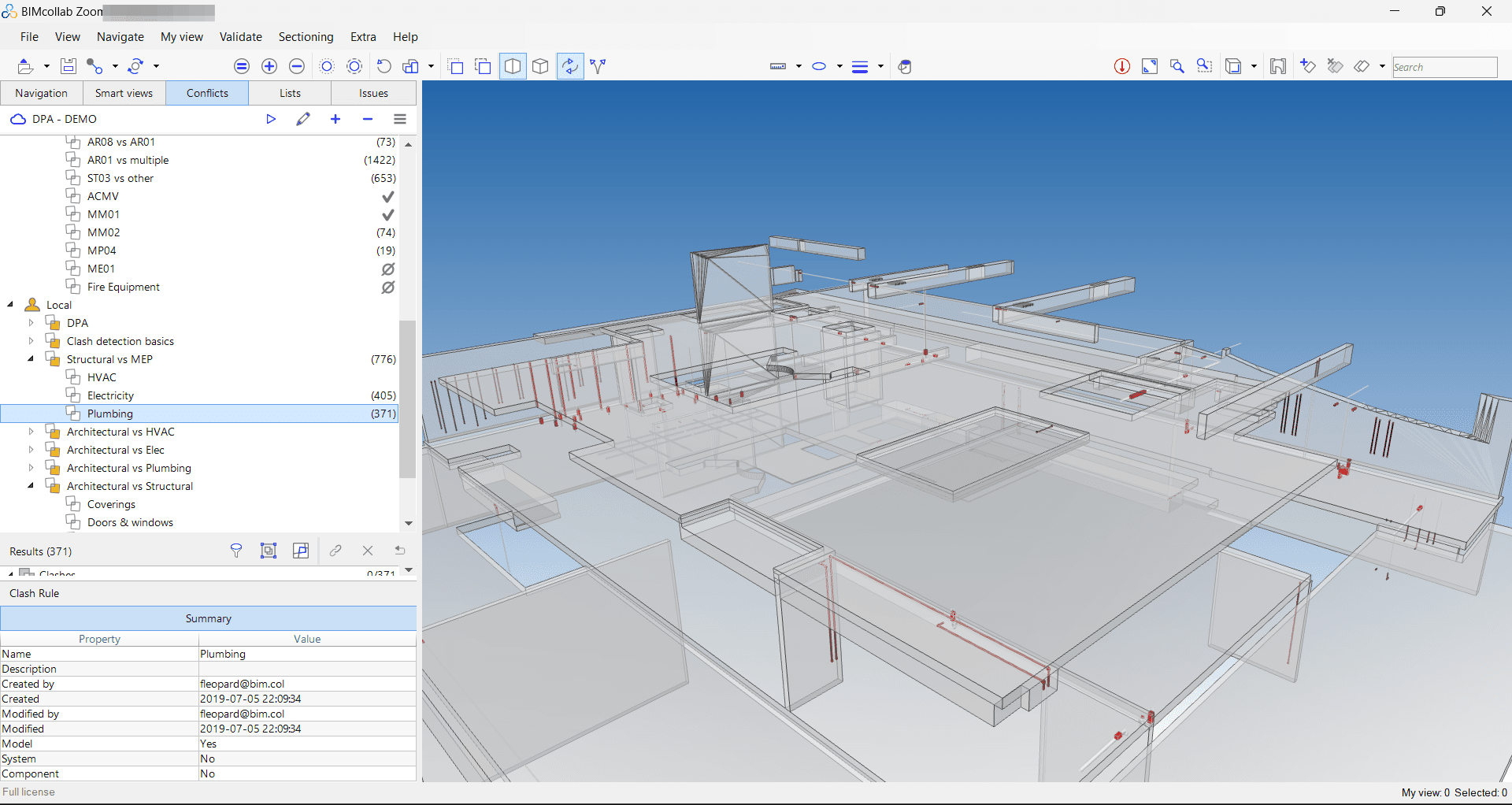This screenshot has height=805, width=1512.
Task: Select the zoom-to-rectangle magnifier tool
Action: tap(1204, 66)
